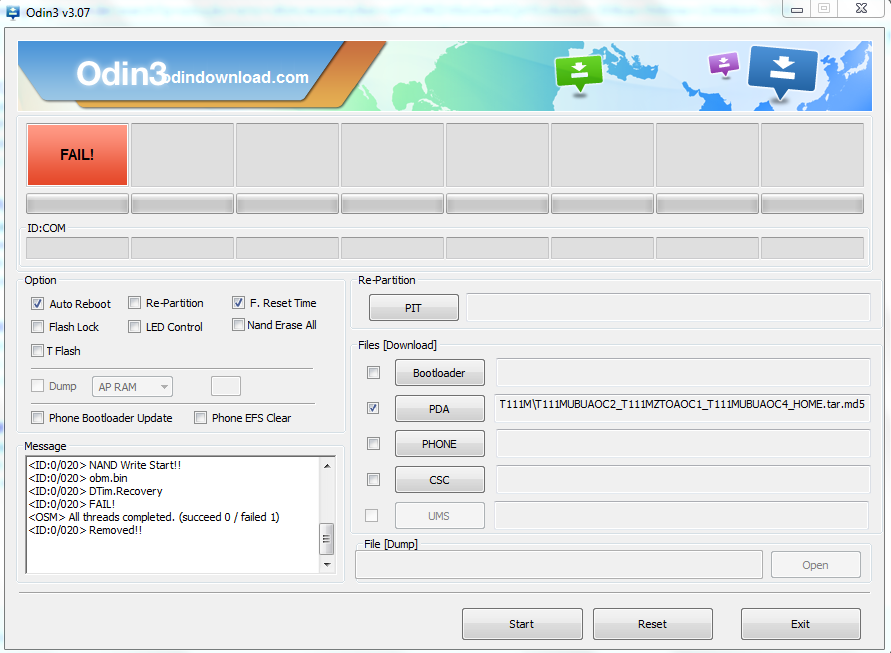Click the CSC file path field

coord(684,479)
